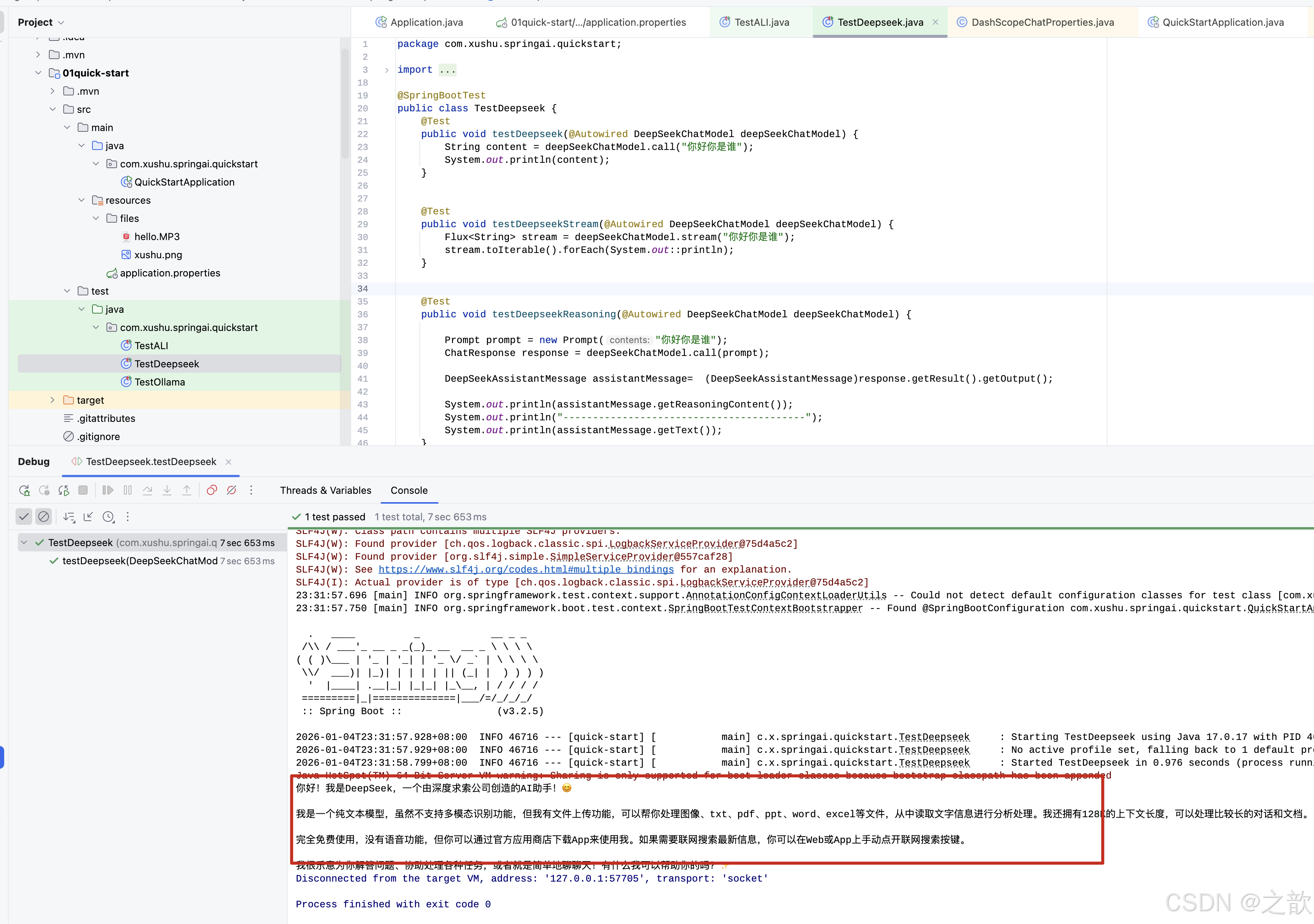The image size is (1314, 924).
Task: Collapse the 01quick-start module
Action: click(x=38, y=73)
